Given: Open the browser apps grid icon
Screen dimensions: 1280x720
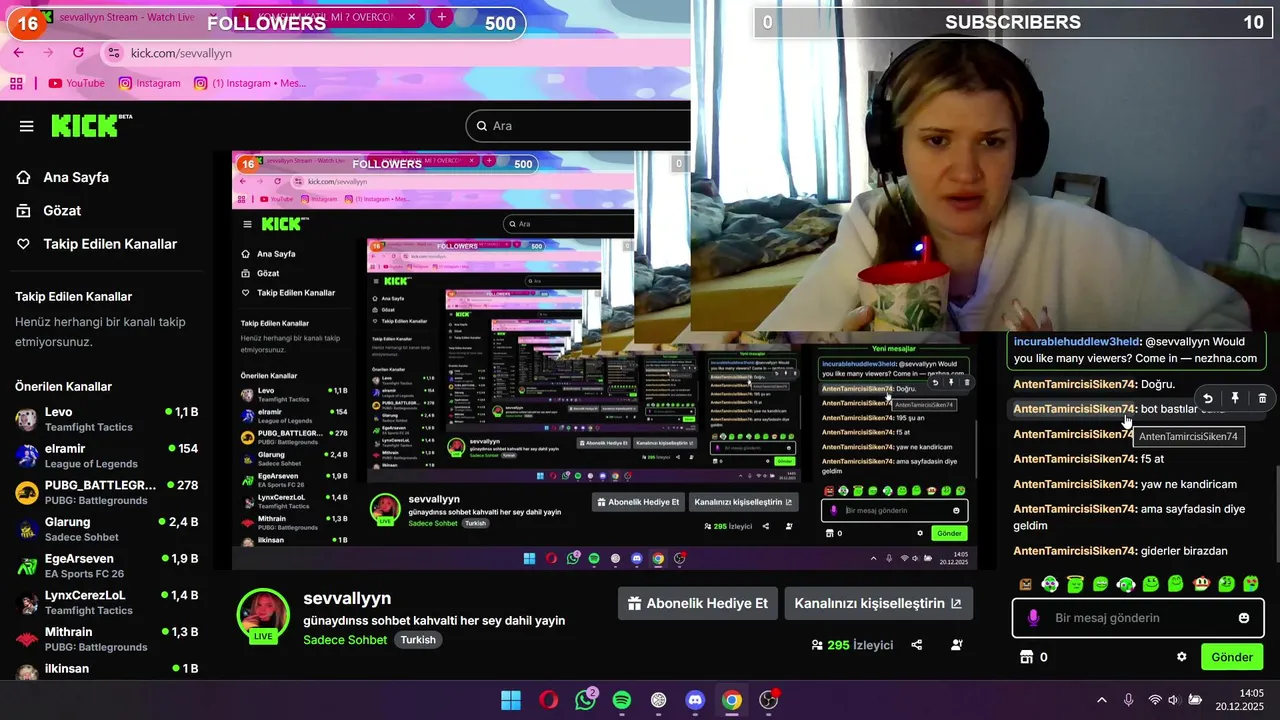Looking at the screenshot, I should (16, 83).
